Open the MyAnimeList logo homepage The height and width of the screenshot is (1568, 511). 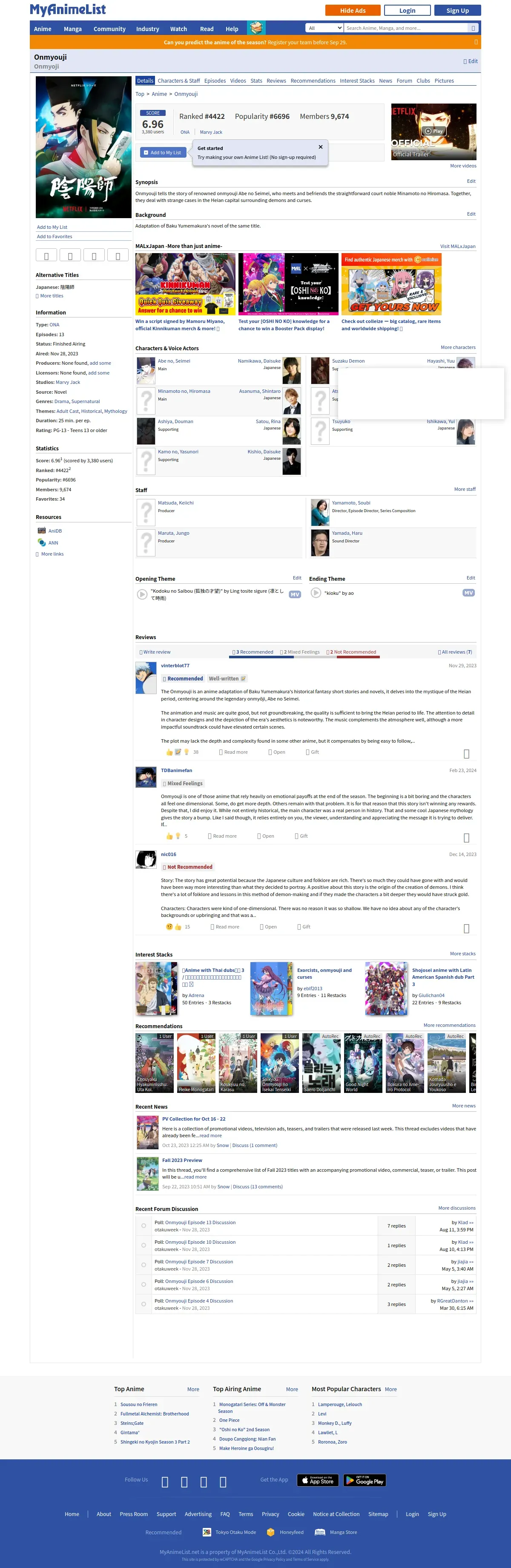[x=68, y=10]
